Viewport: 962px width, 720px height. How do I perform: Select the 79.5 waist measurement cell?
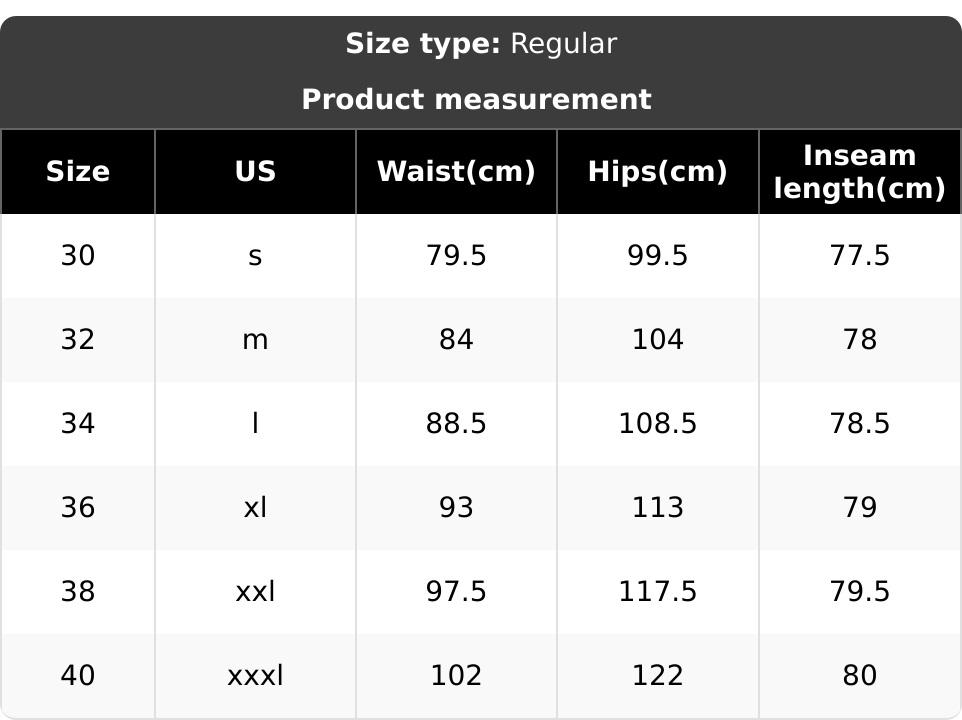[x=456, y=256]
